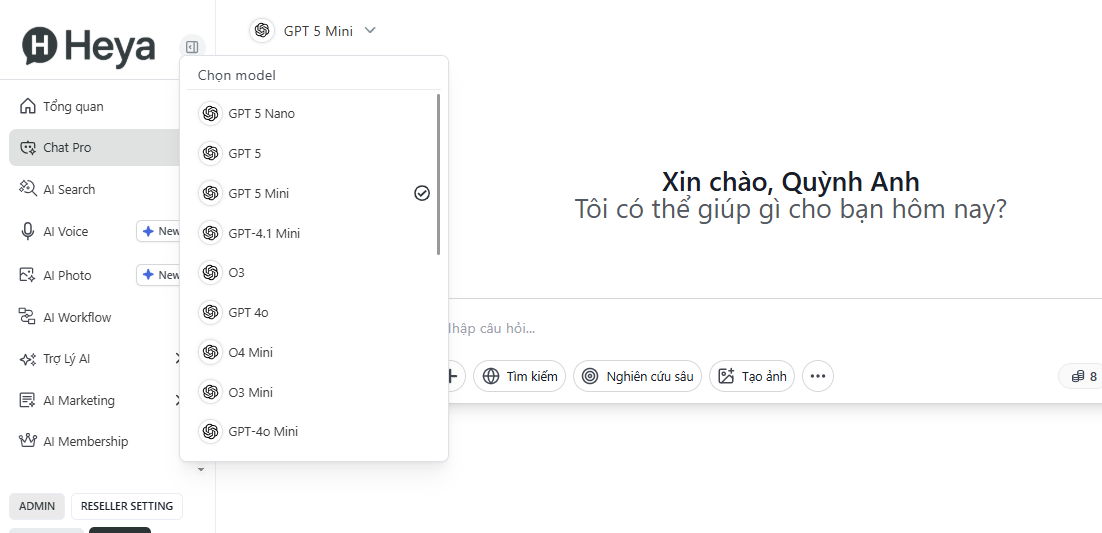The height and width of the screenshot is (533, 1102).
Task: Click the AI Search sidebar icon
Action: pos(27,189)
